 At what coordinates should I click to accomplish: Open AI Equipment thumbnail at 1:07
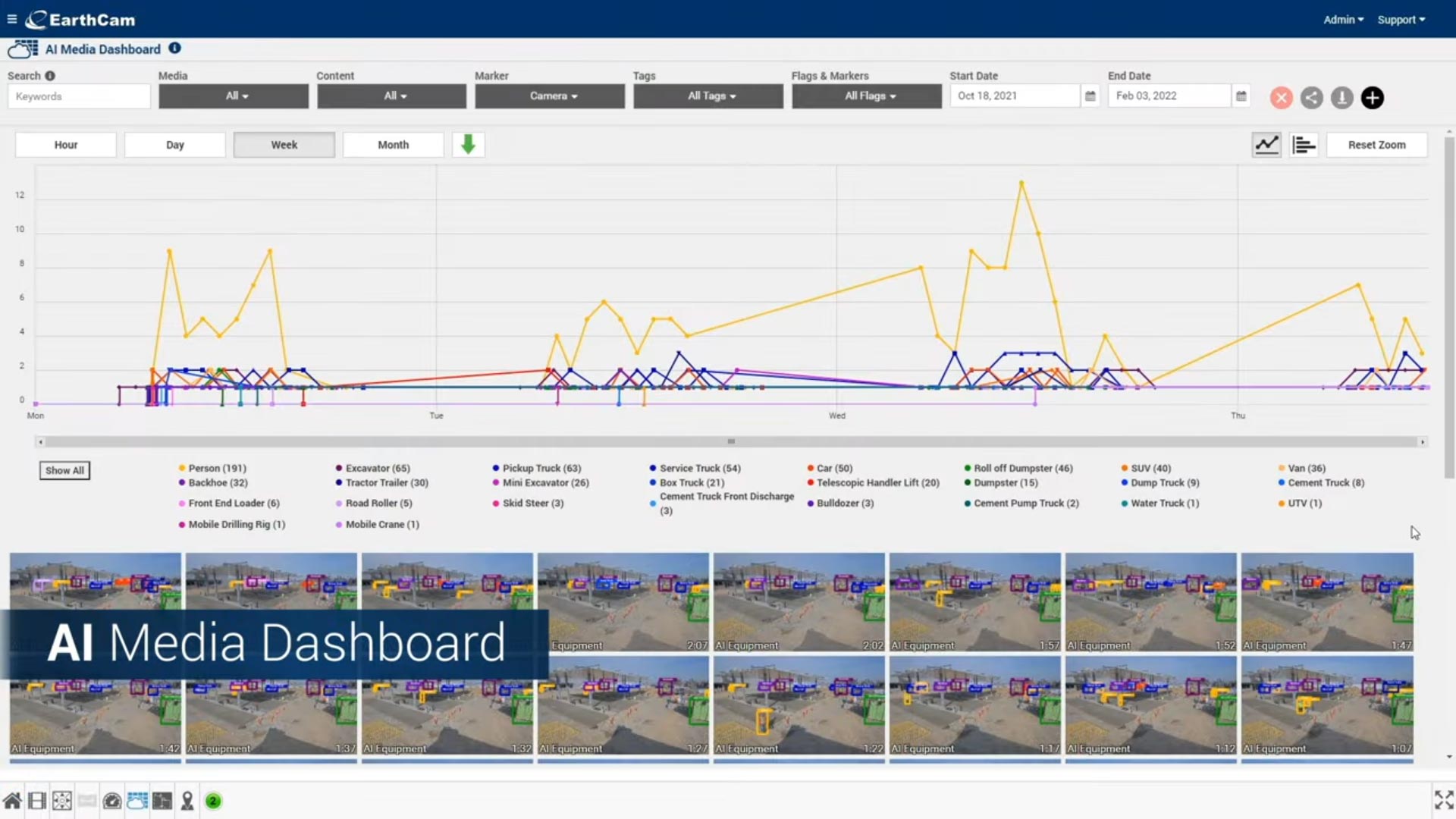1327,706
